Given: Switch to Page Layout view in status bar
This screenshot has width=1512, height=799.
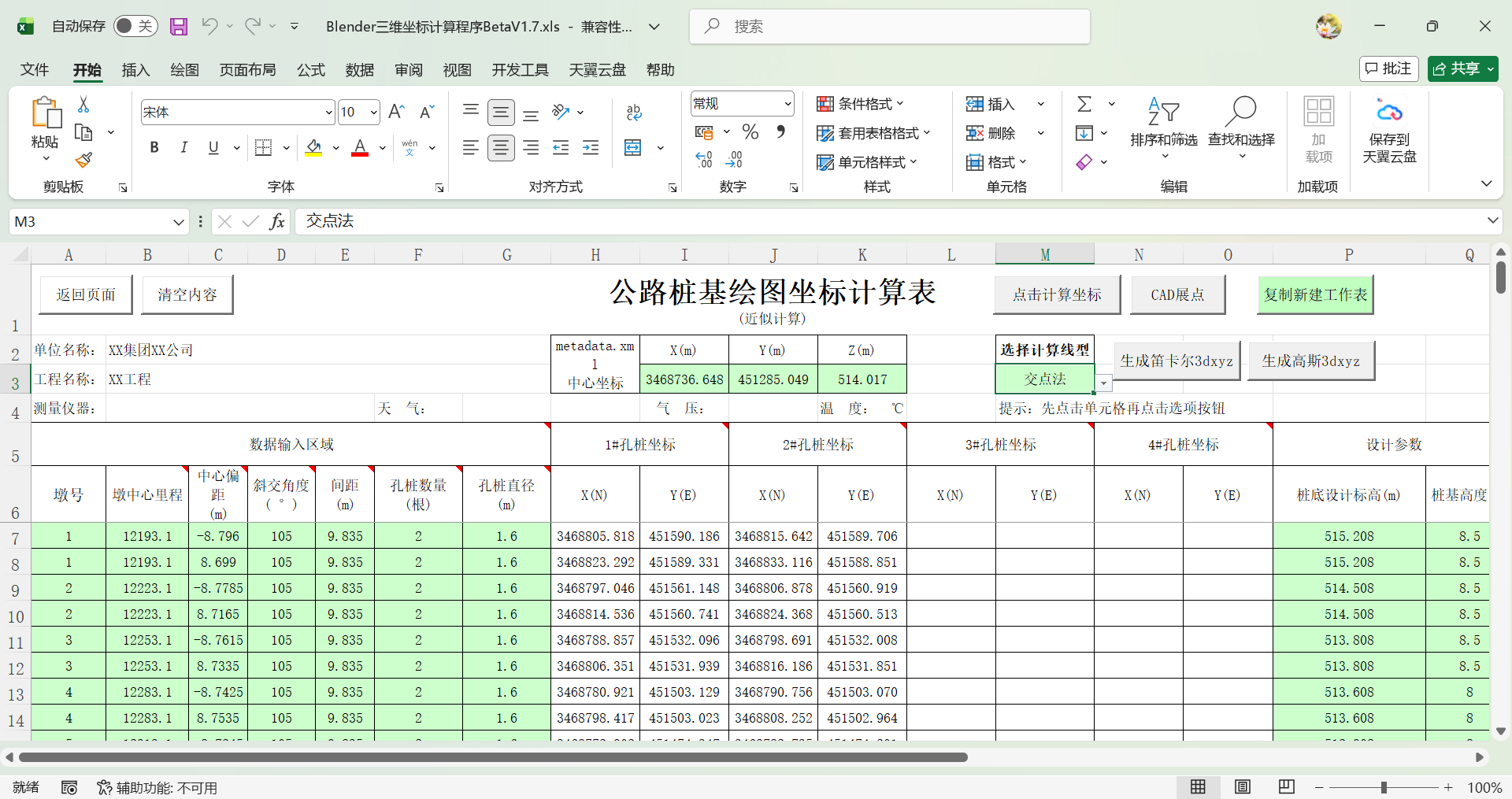Looking at the screenshot, I should point(1243,787).
